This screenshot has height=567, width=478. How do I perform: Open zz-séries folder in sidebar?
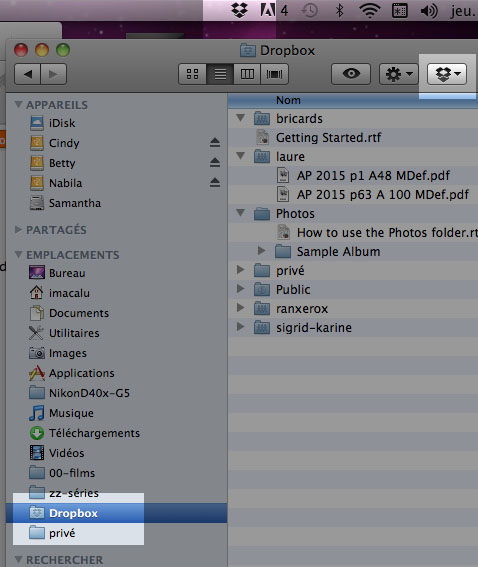74,493
